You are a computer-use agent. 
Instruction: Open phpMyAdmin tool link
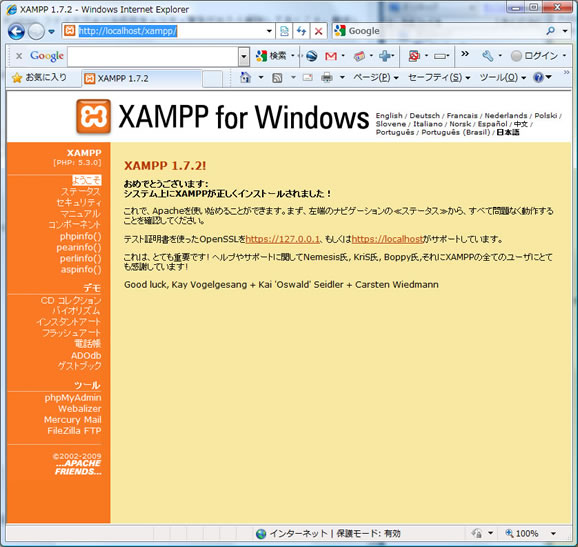pos(73,398)
